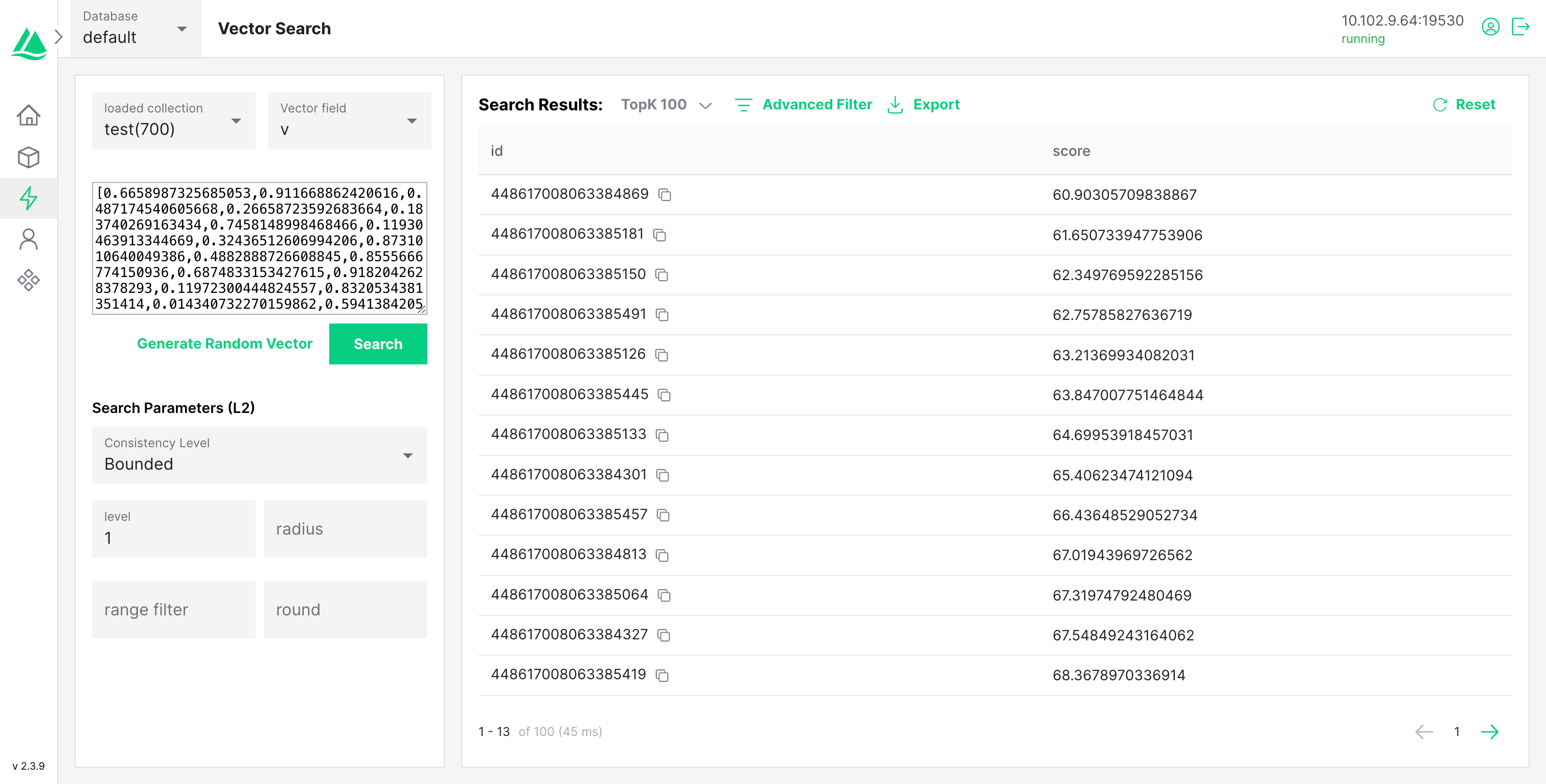
Task: Click the user account avatar icon
Action: tap(1490, 28)
